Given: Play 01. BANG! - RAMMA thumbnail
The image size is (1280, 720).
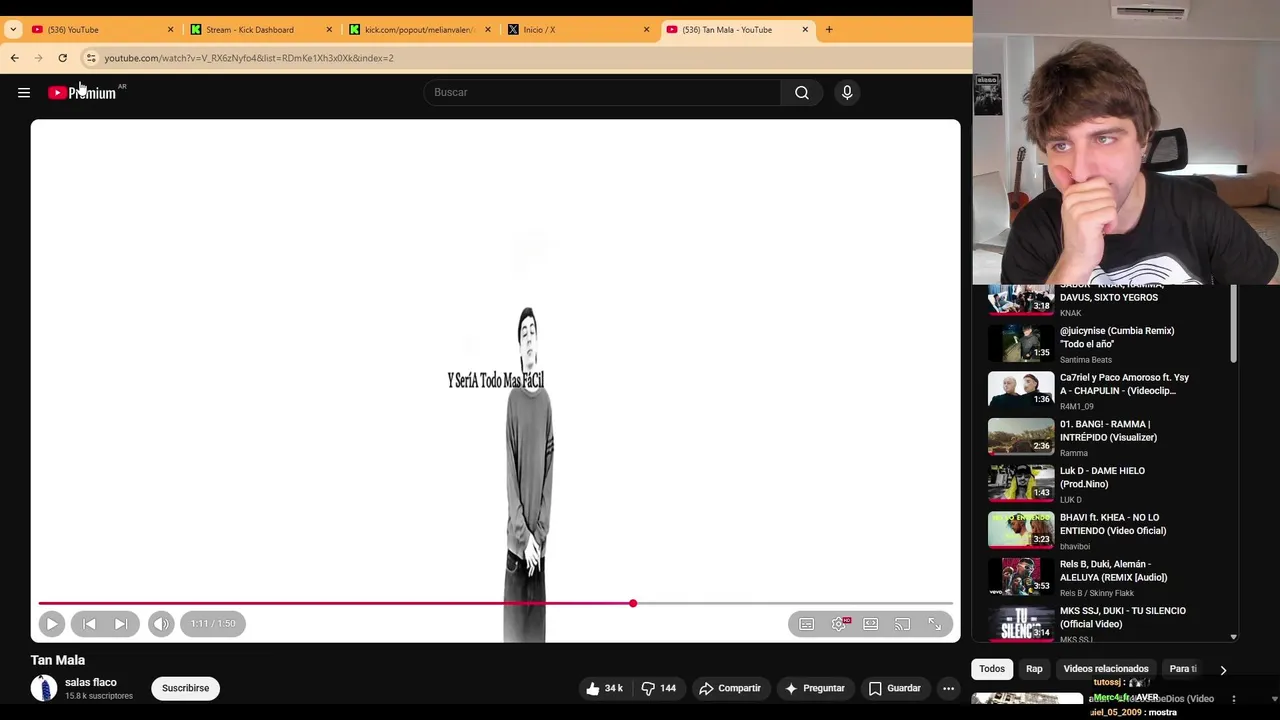Looking at the screenshot, I should (1021, 436).
